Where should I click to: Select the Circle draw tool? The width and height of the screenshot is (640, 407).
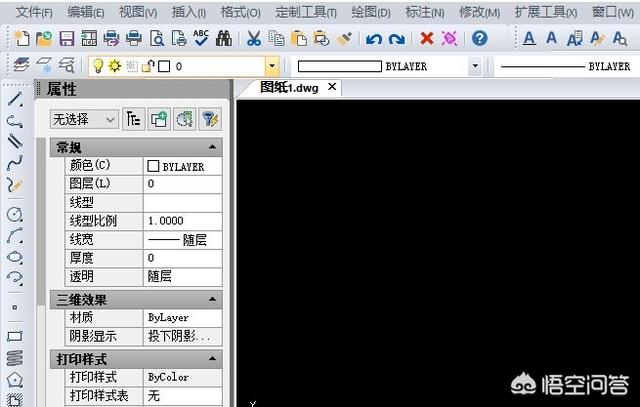(x=14, y=214)
